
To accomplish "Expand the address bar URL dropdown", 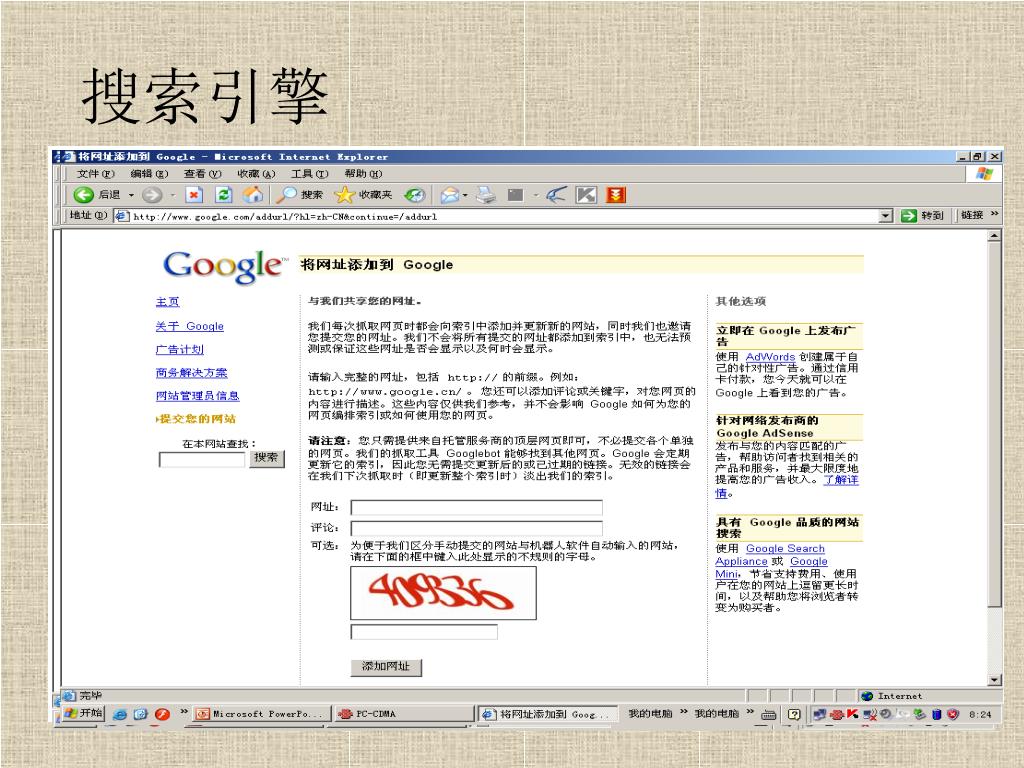I will (886, 216).
